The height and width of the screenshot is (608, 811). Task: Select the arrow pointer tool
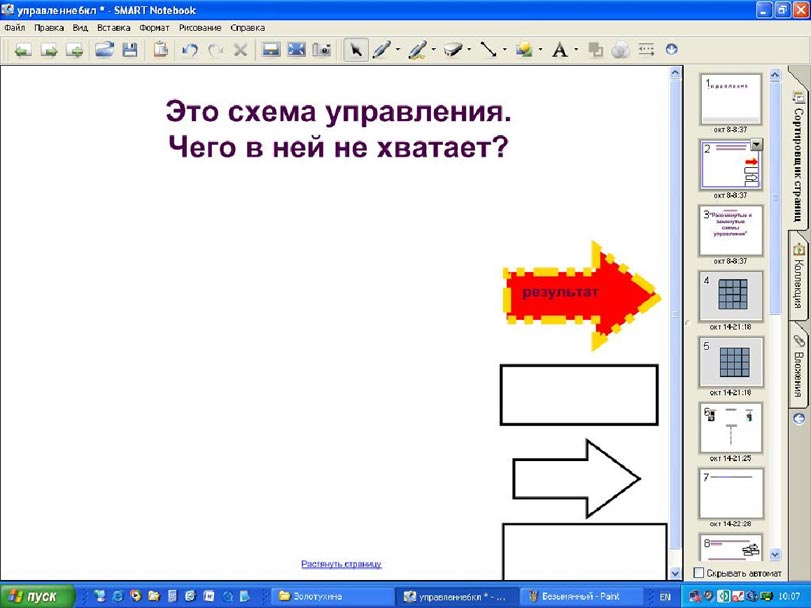pyautogui.click(x=355, y=49)
